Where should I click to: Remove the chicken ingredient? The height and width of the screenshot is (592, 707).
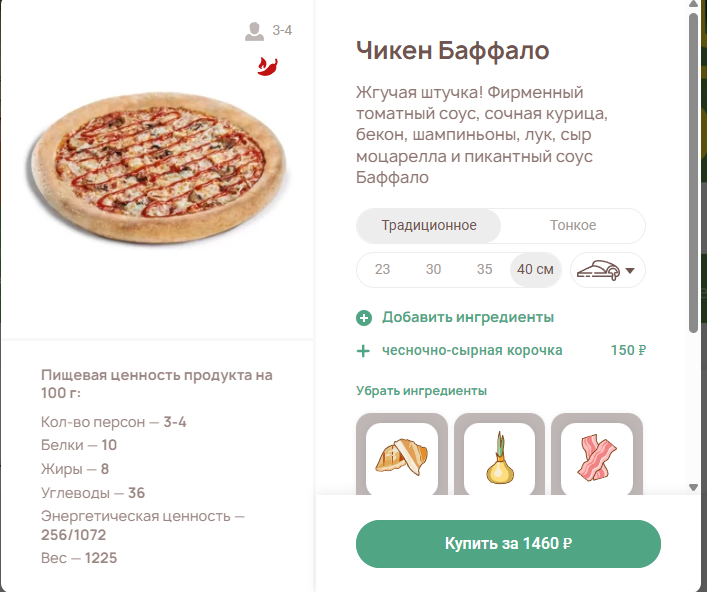(x=402, y=458)
